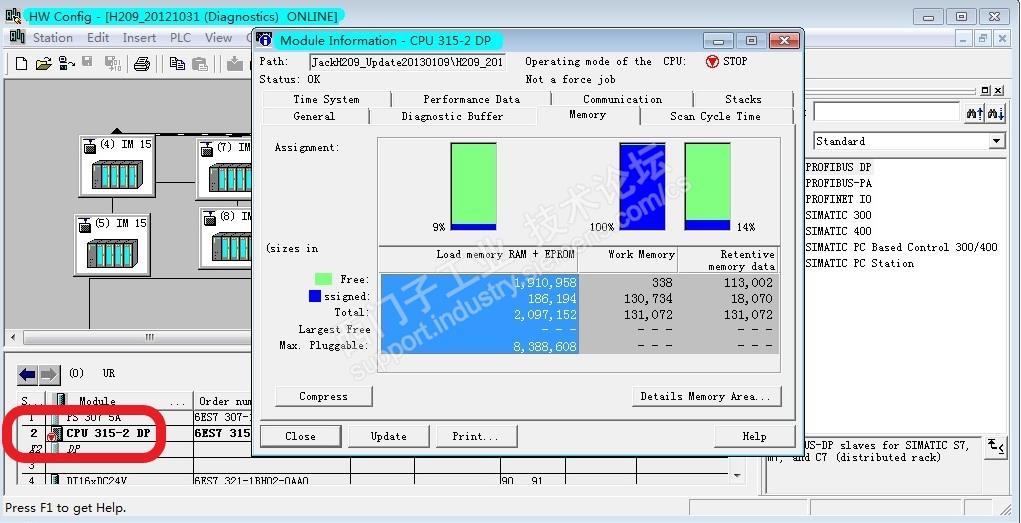Viewport: 1021px width, 523px height.
Task: Click the Help button
Action: (x=755, y=436)
